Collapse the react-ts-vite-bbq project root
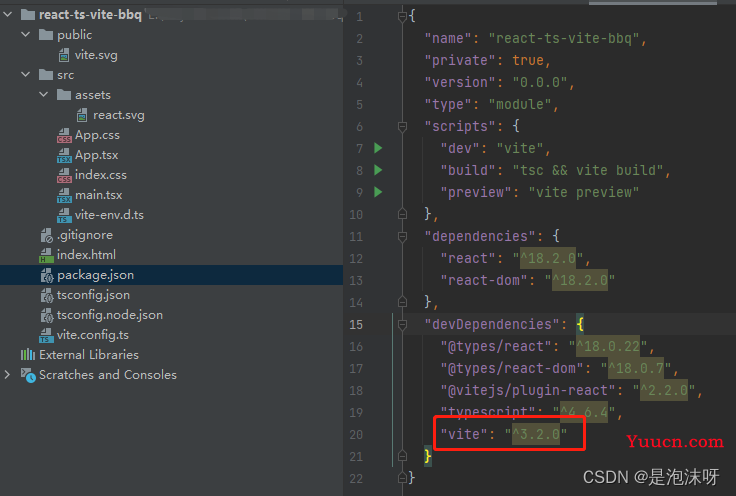 click(8, 15)
